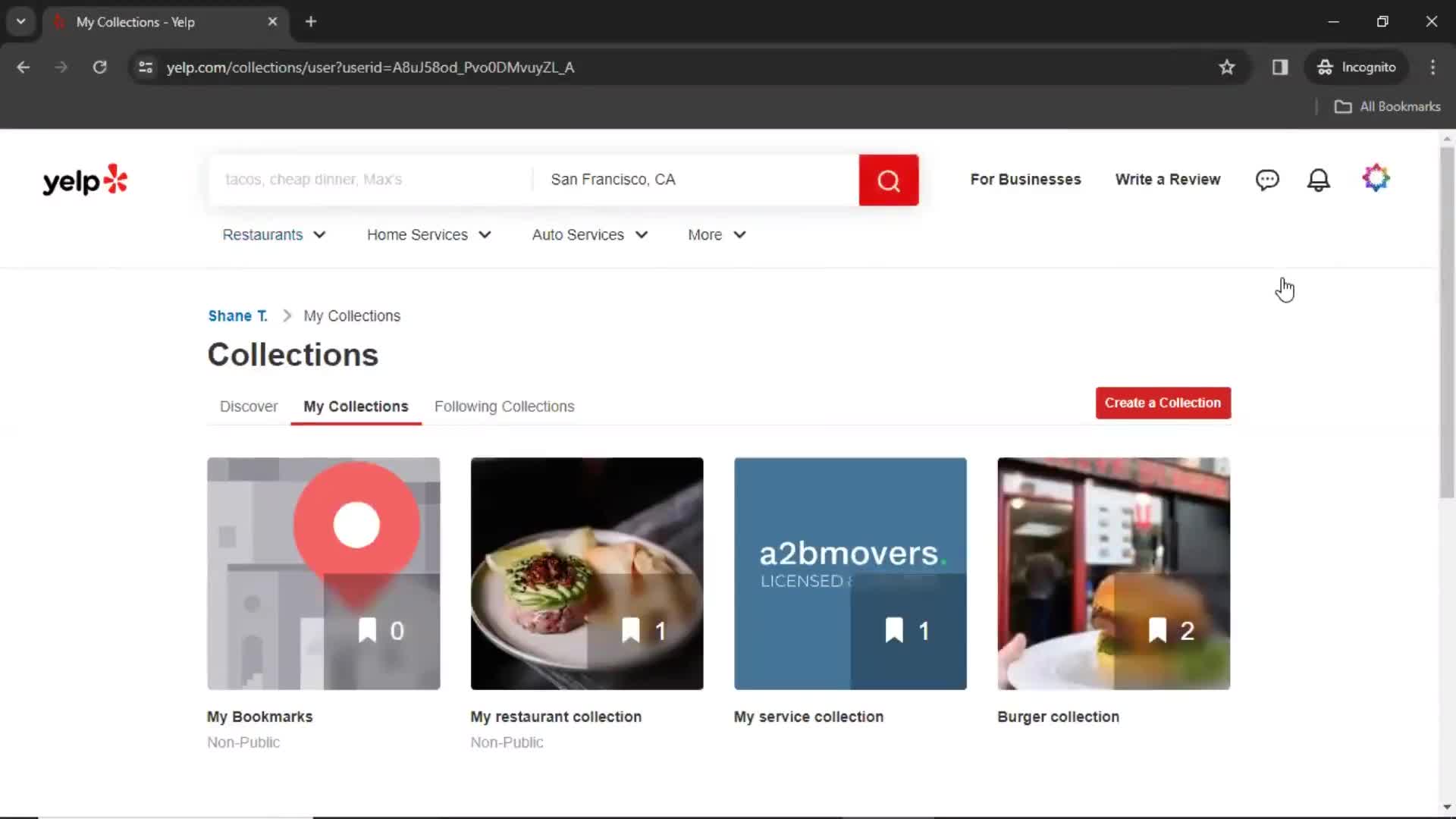
Task: Click the user profile sunburst icon
Action: [x=1376, y=179]
